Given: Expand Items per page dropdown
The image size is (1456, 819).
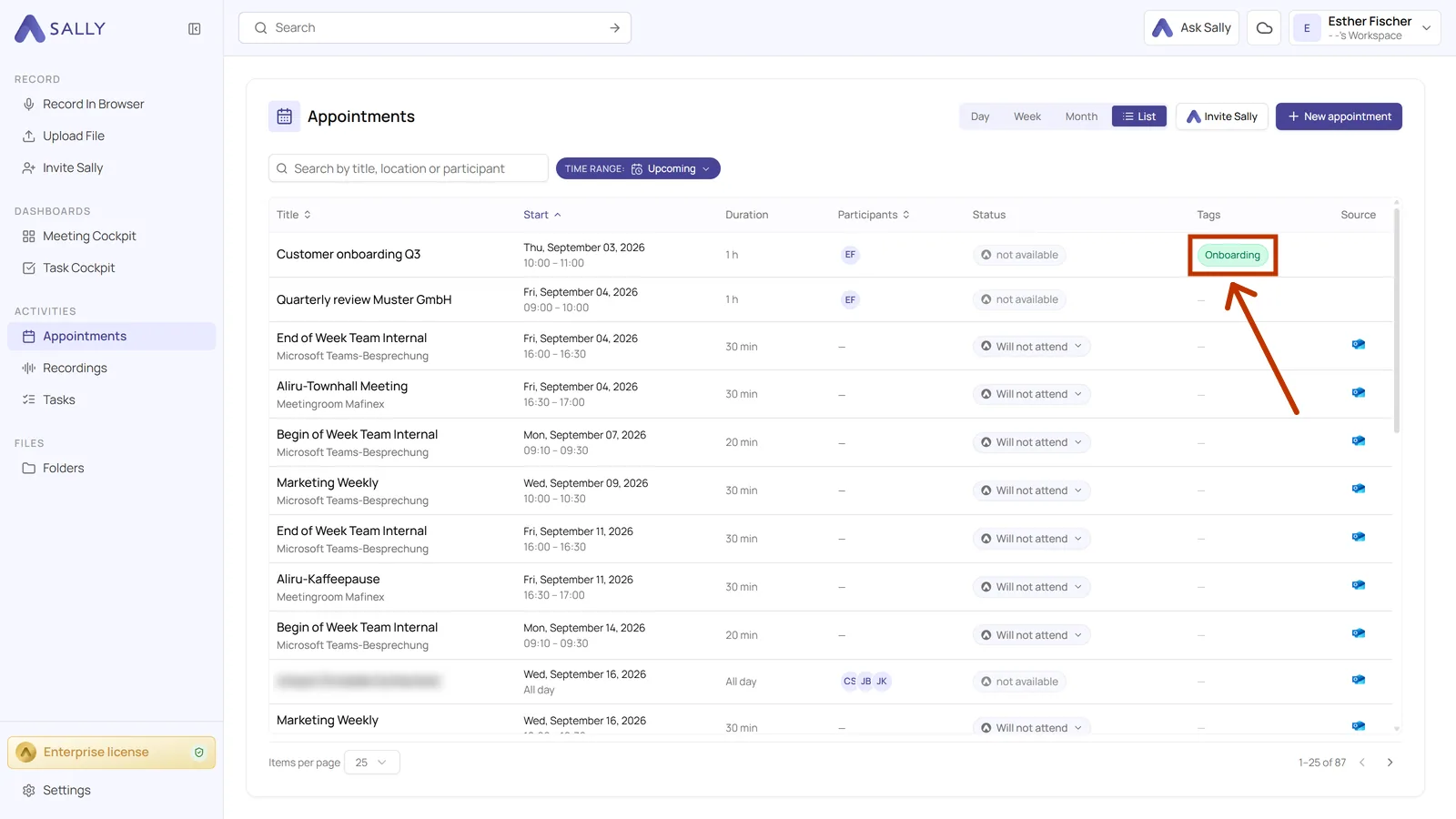Looking at the screenshot, I should click(x=371, y=763).
